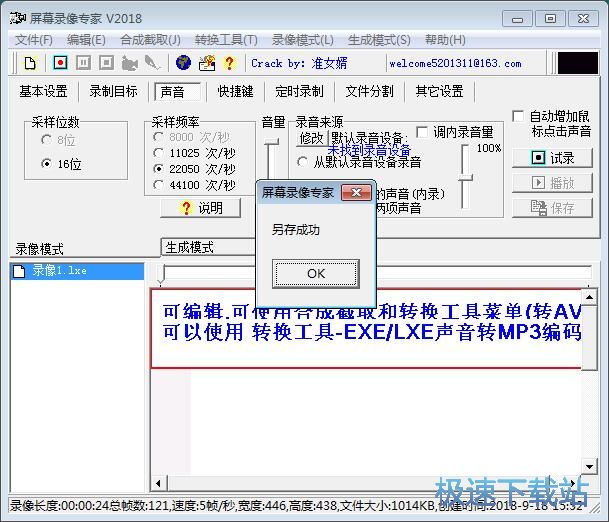Switch to the 声音 tab

coord(177,92)
